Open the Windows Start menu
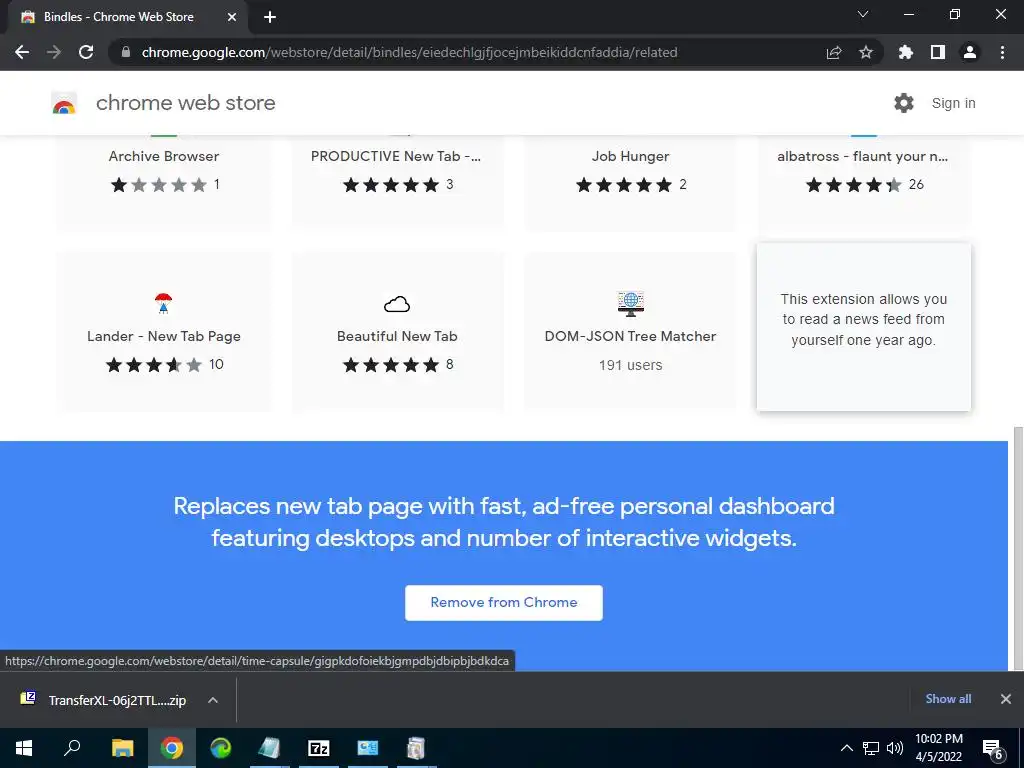1024x768 pixels. [x=24, y=748]
